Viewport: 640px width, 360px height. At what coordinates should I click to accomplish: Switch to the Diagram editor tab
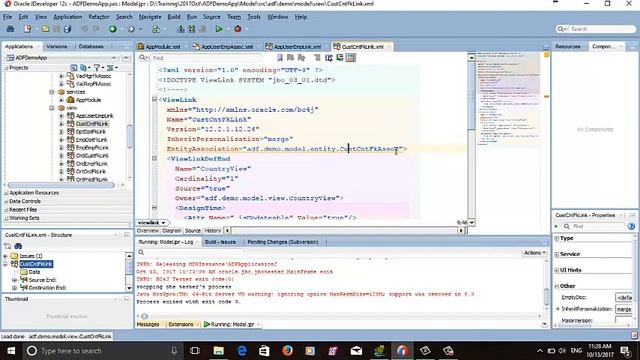click(x=171, y=231)
